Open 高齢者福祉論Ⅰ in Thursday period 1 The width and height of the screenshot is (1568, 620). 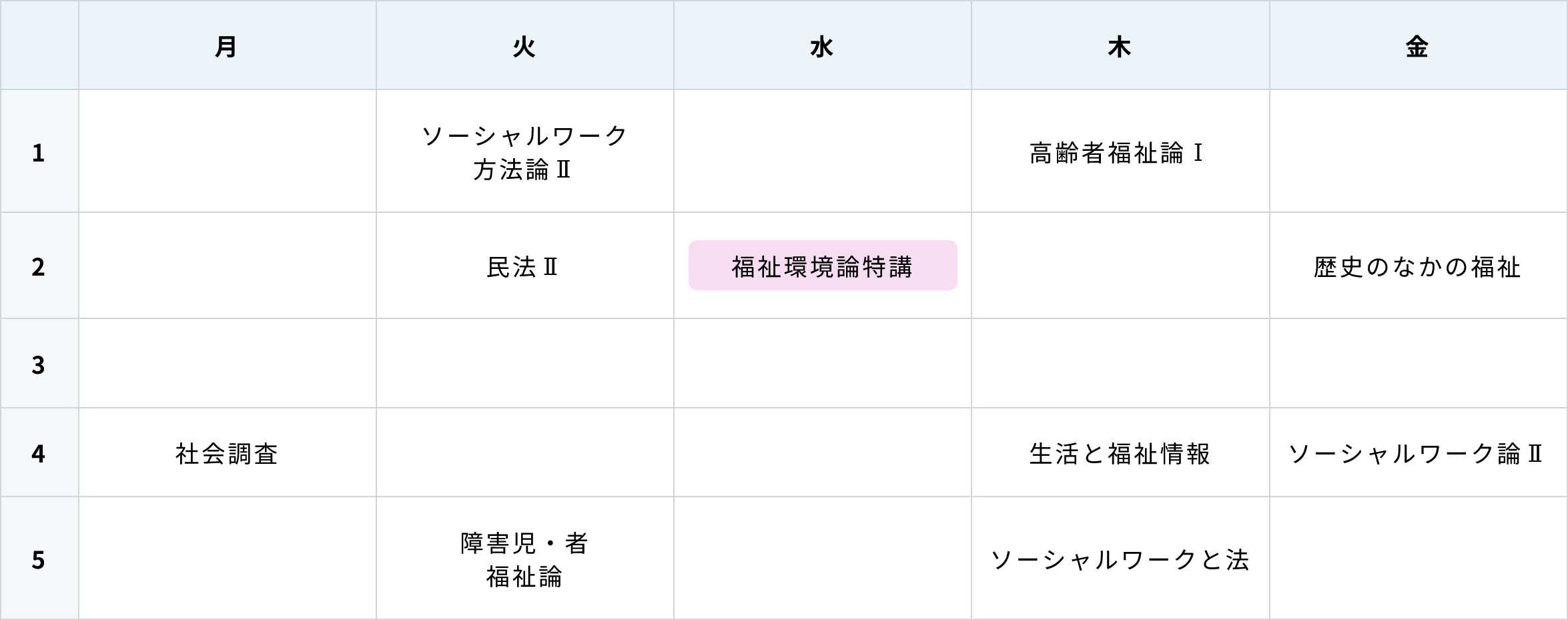click(1118, 153)
